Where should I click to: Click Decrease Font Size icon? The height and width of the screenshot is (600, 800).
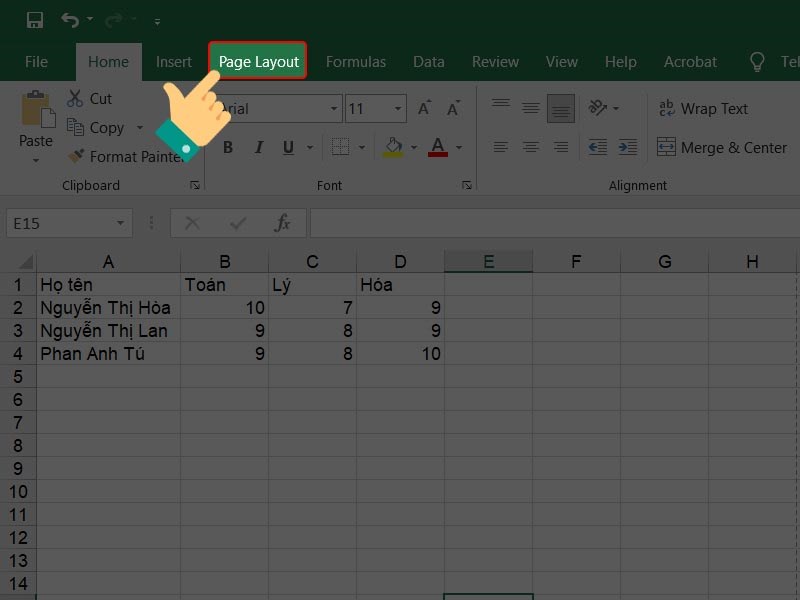[x=453, y=108]
